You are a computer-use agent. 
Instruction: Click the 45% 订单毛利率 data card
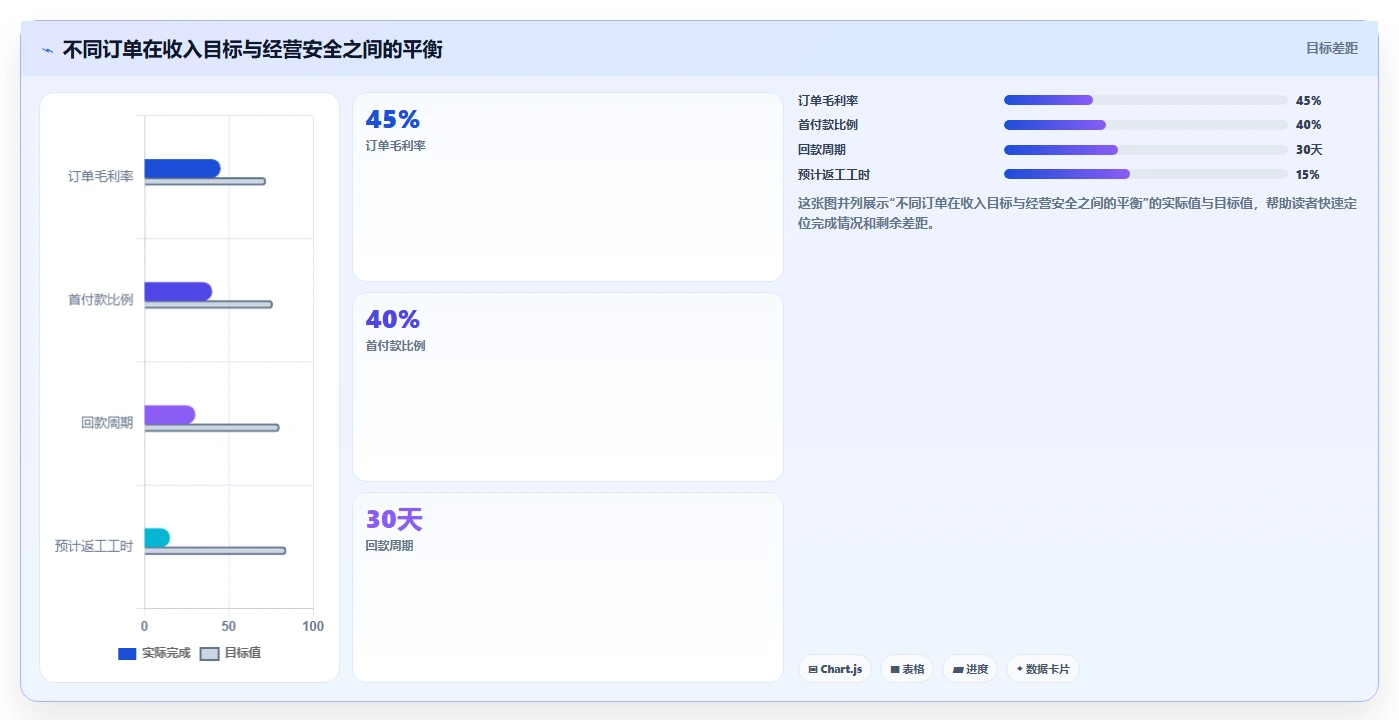tap(568, 187)
